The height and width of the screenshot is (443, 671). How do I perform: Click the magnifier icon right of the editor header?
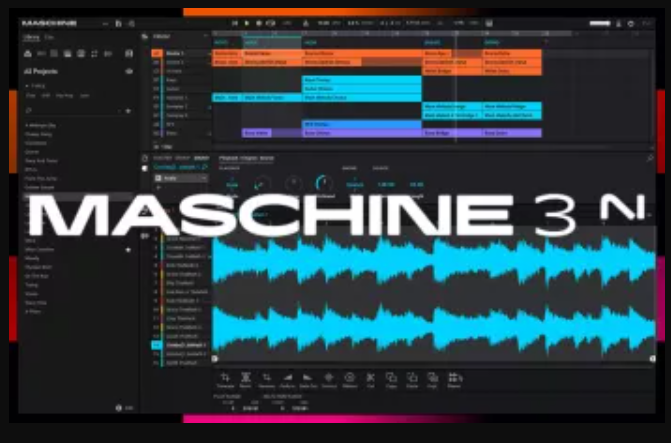click(x=650, y=158)
